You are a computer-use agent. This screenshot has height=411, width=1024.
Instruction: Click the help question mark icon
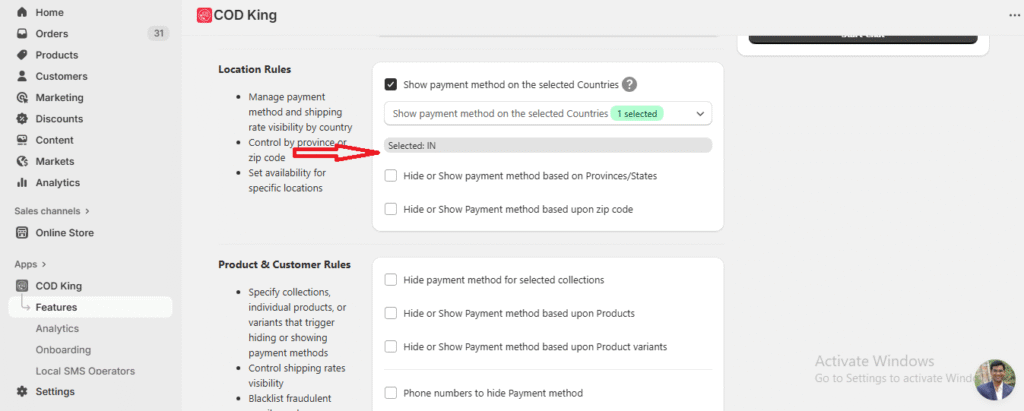(x=629, y=85)
